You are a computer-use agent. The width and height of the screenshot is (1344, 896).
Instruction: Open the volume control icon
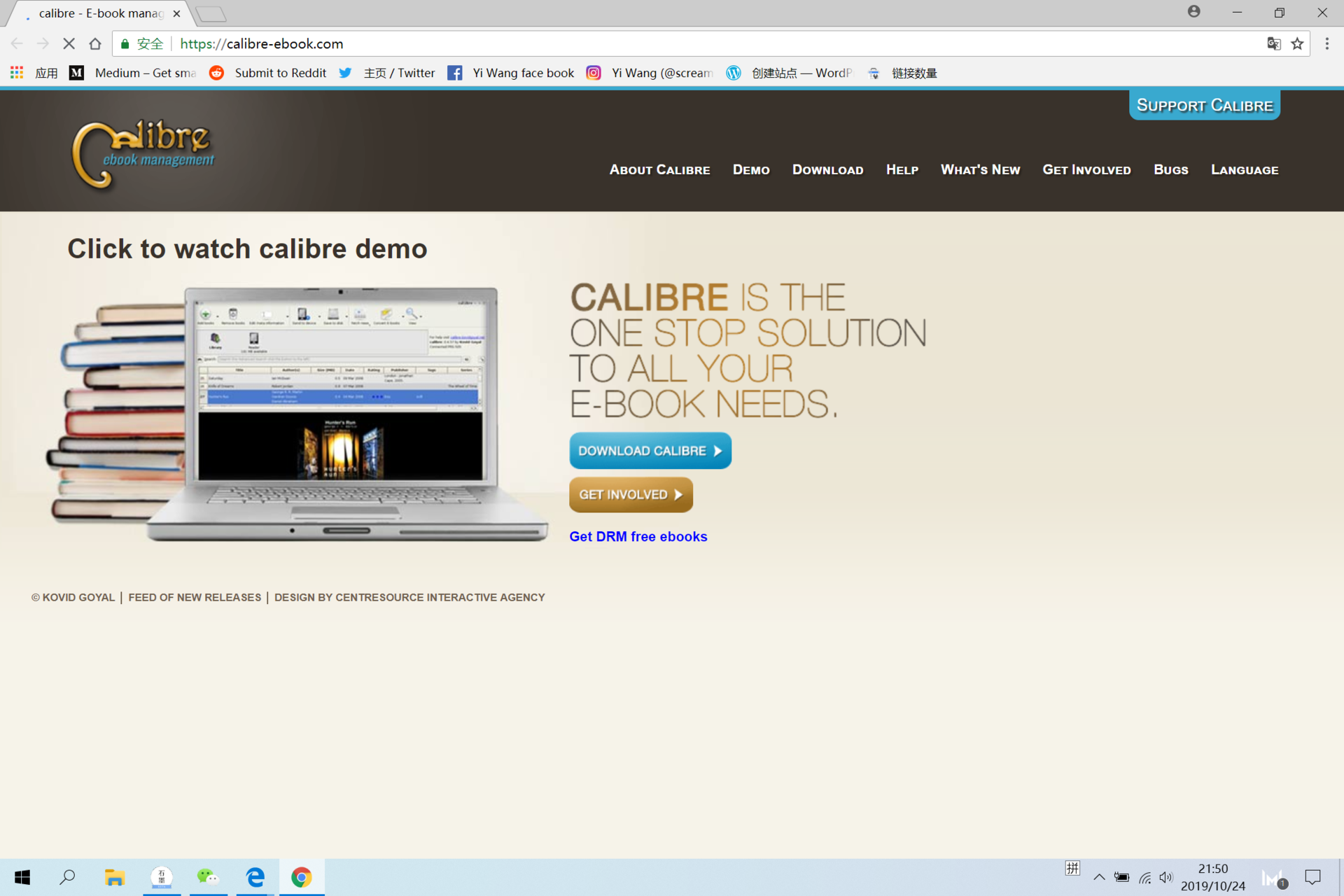click(1165, 877)
